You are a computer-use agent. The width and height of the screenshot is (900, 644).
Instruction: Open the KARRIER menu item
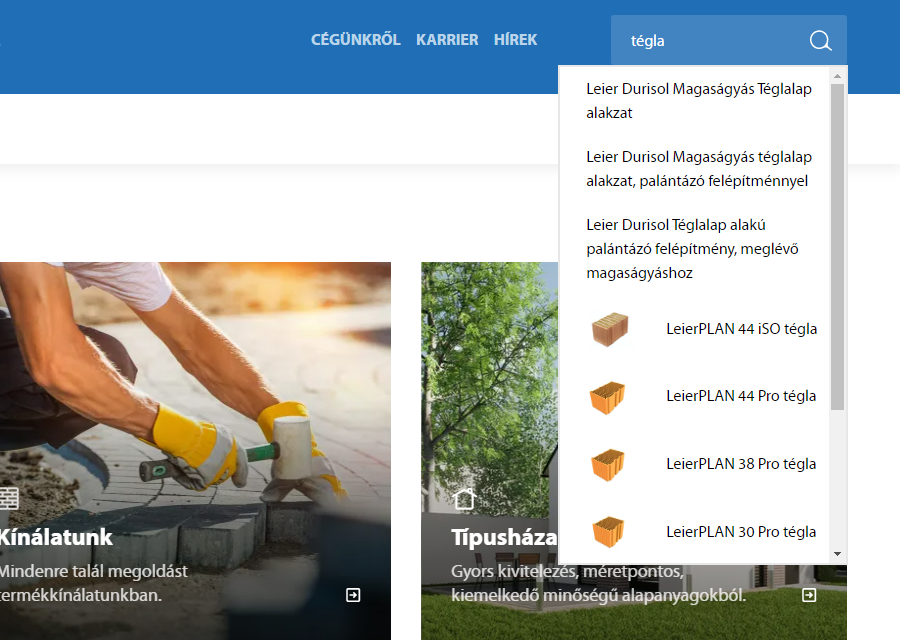447,40
